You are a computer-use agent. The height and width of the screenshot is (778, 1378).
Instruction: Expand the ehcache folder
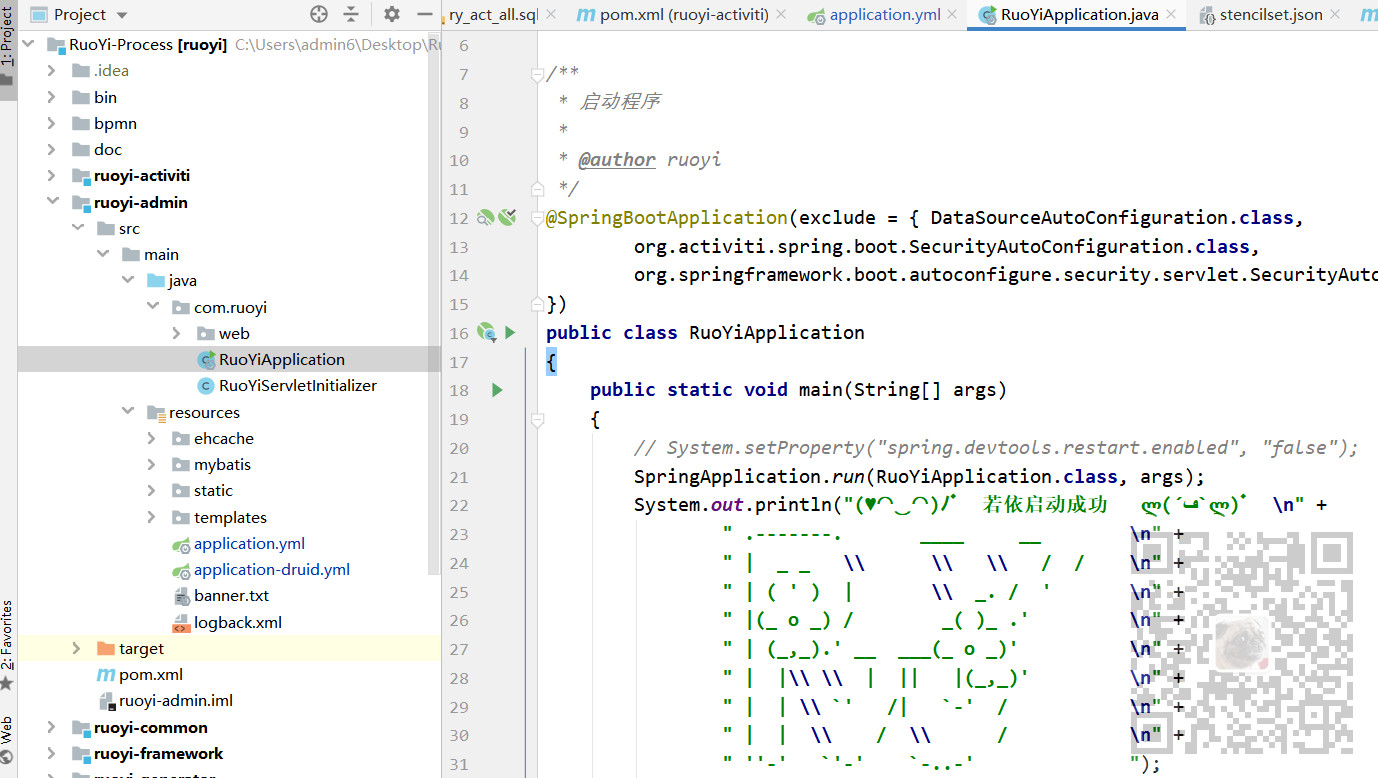point(151,438)
